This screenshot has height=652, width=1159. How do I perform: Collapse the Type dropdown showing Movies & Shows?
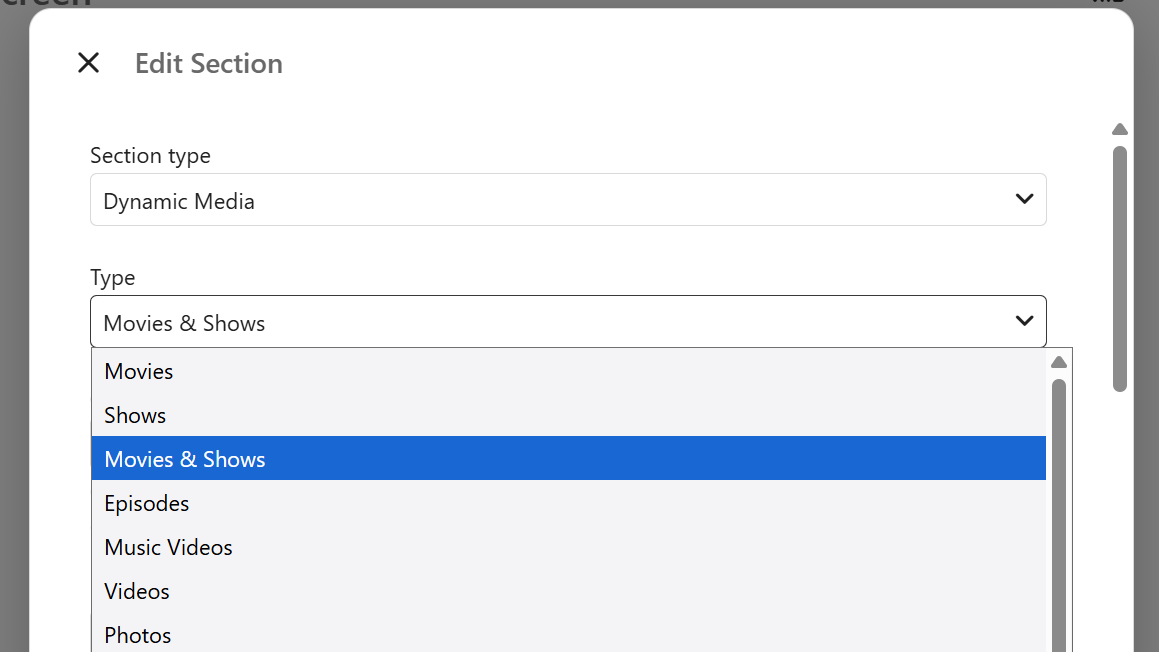(x=568, y=322)
